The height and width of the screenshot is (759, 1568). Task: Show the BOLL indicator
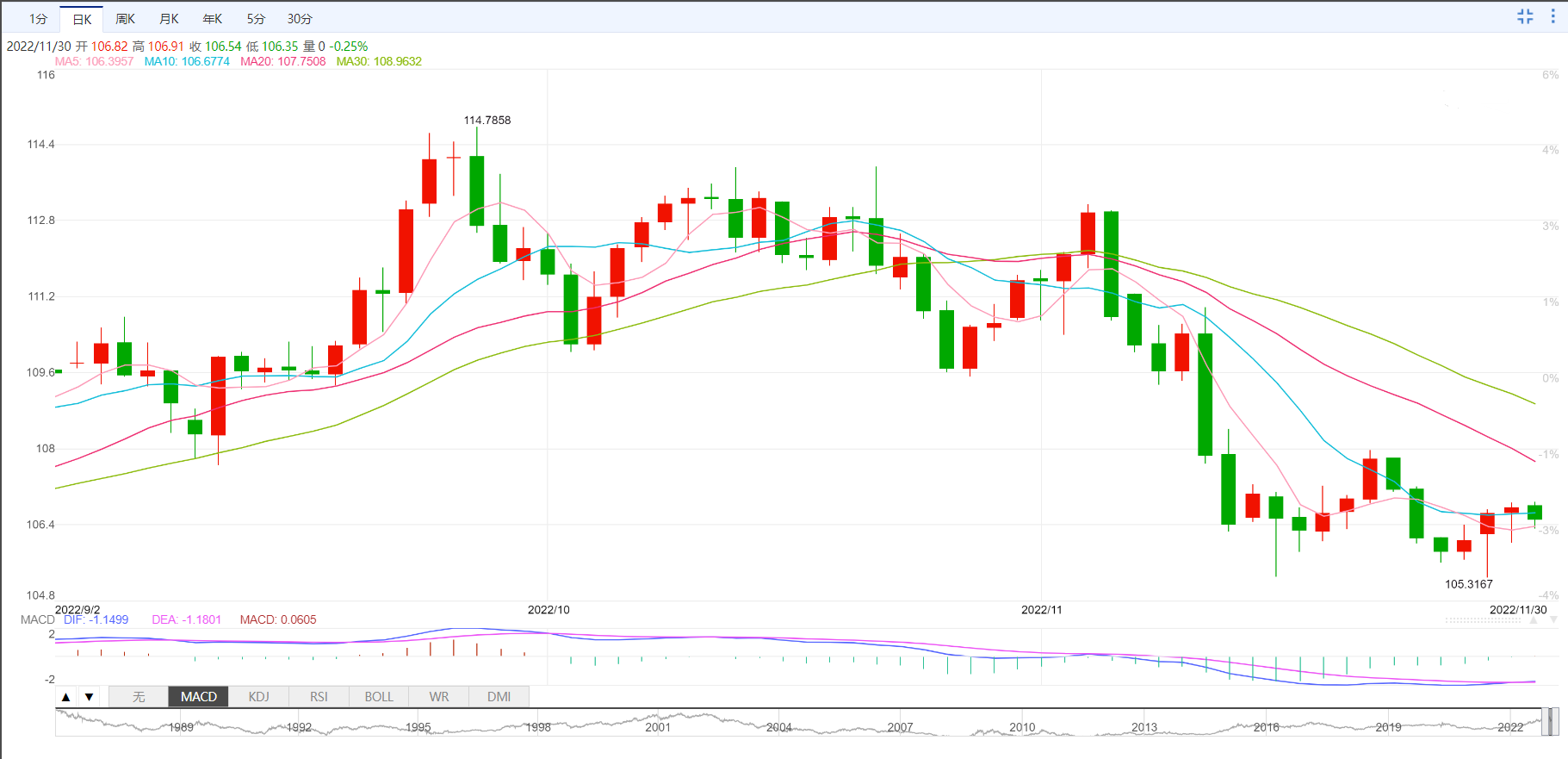coord(379,697)
